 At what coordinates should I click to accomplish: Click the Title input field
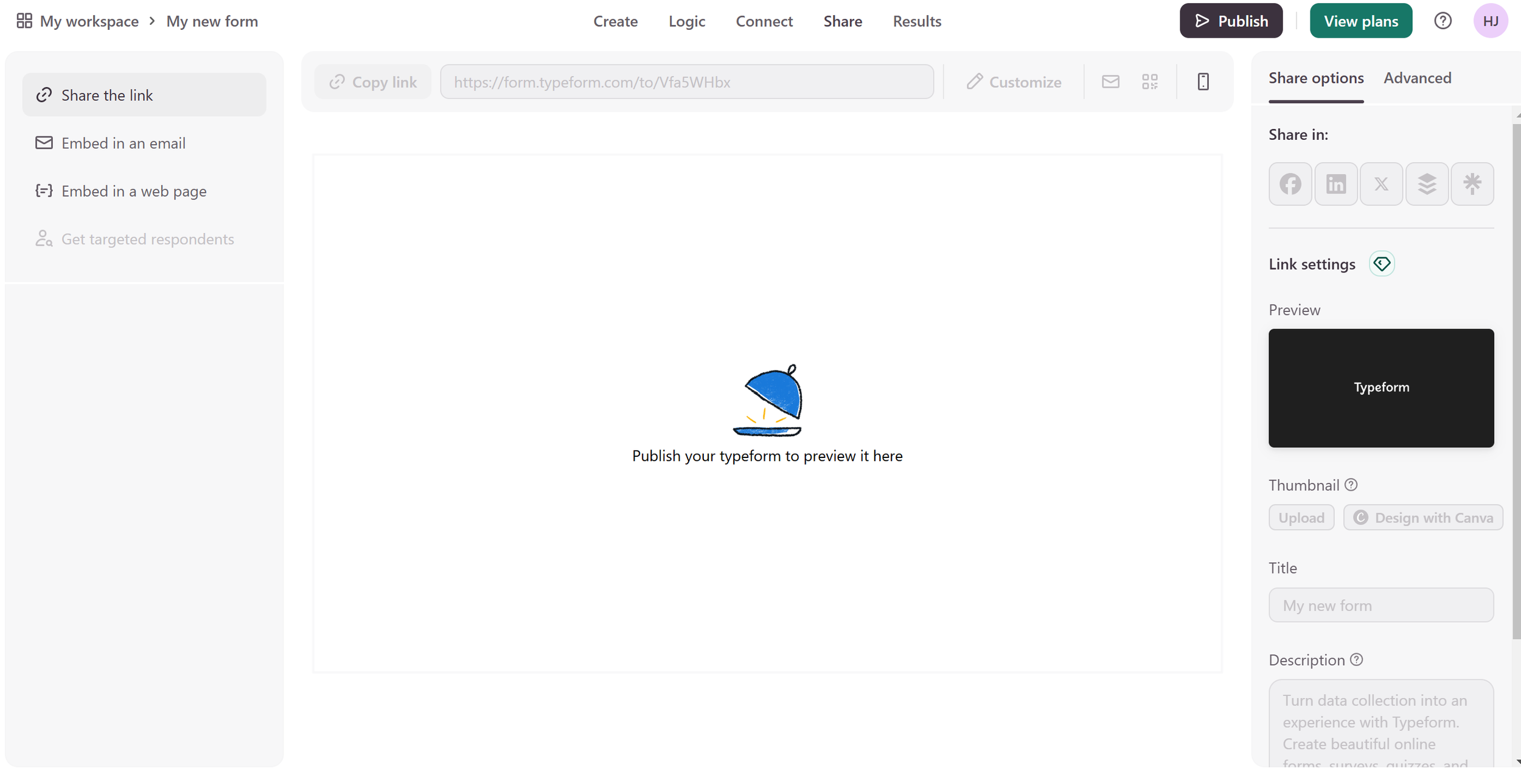coord(1380,605)
